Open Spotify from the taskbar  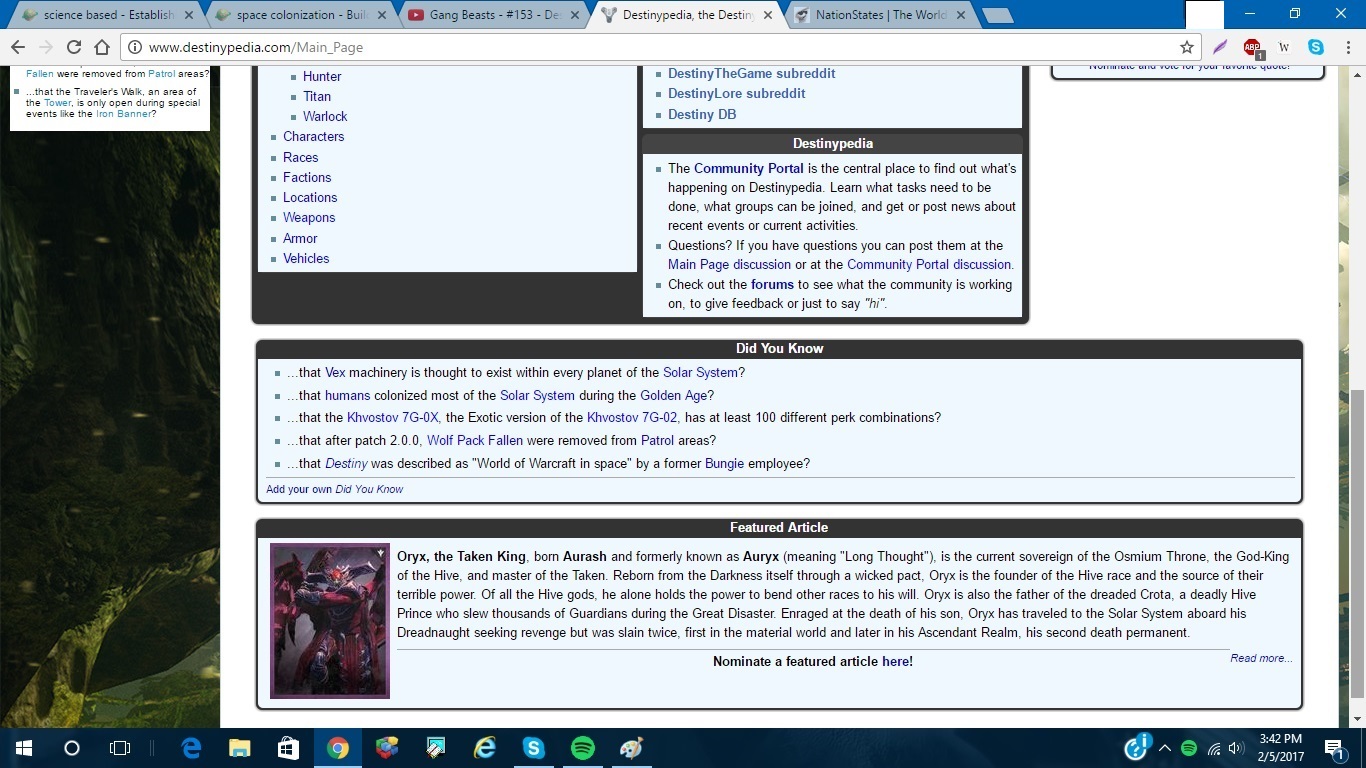point(582,748)
